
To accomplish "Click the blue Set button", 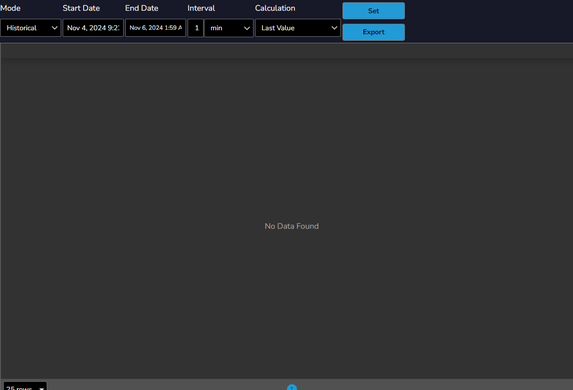I will pyautogui.click(x=373, y=11).
